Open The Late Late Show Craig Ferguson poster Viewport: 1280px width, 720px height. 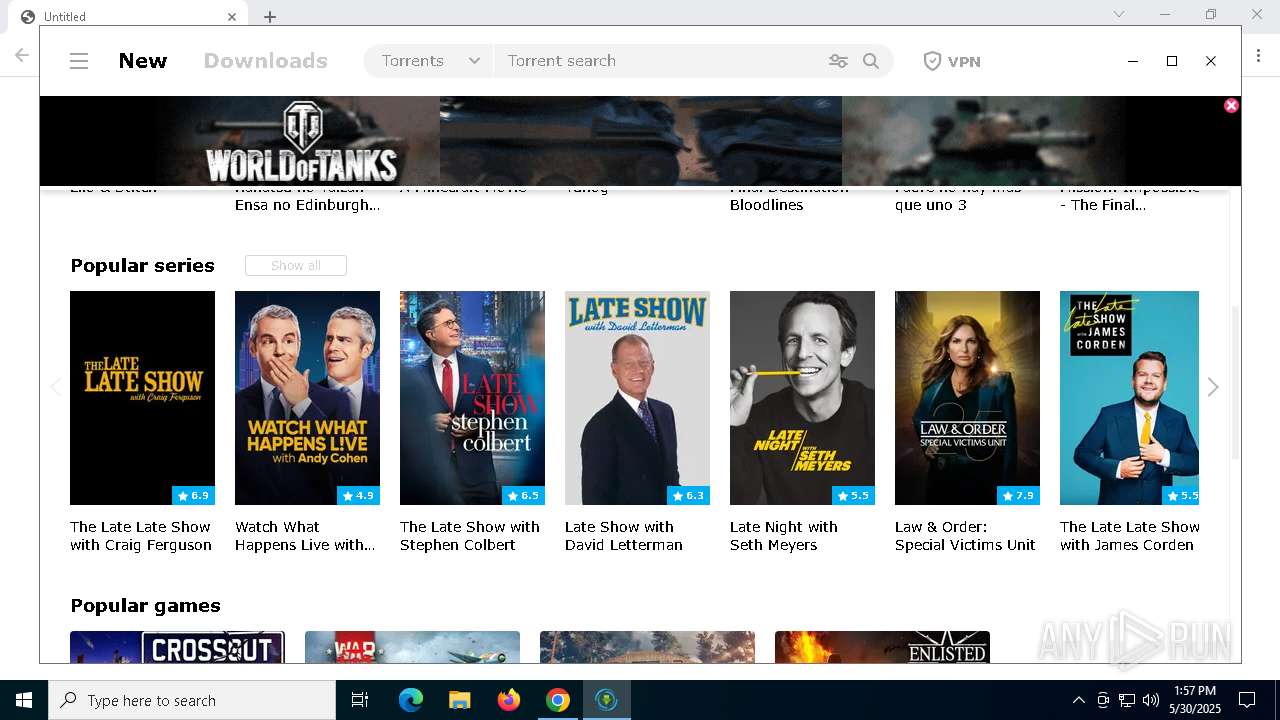click(x=142, y=398)
